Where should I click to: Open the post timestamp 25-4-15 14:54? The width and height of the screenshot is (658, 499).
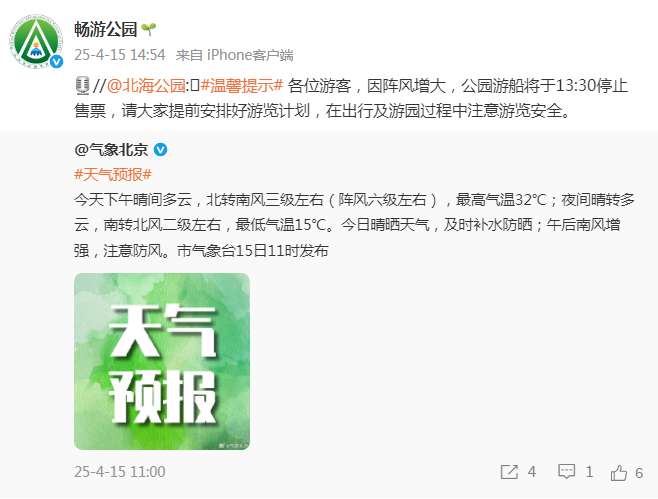pos(120,55)
